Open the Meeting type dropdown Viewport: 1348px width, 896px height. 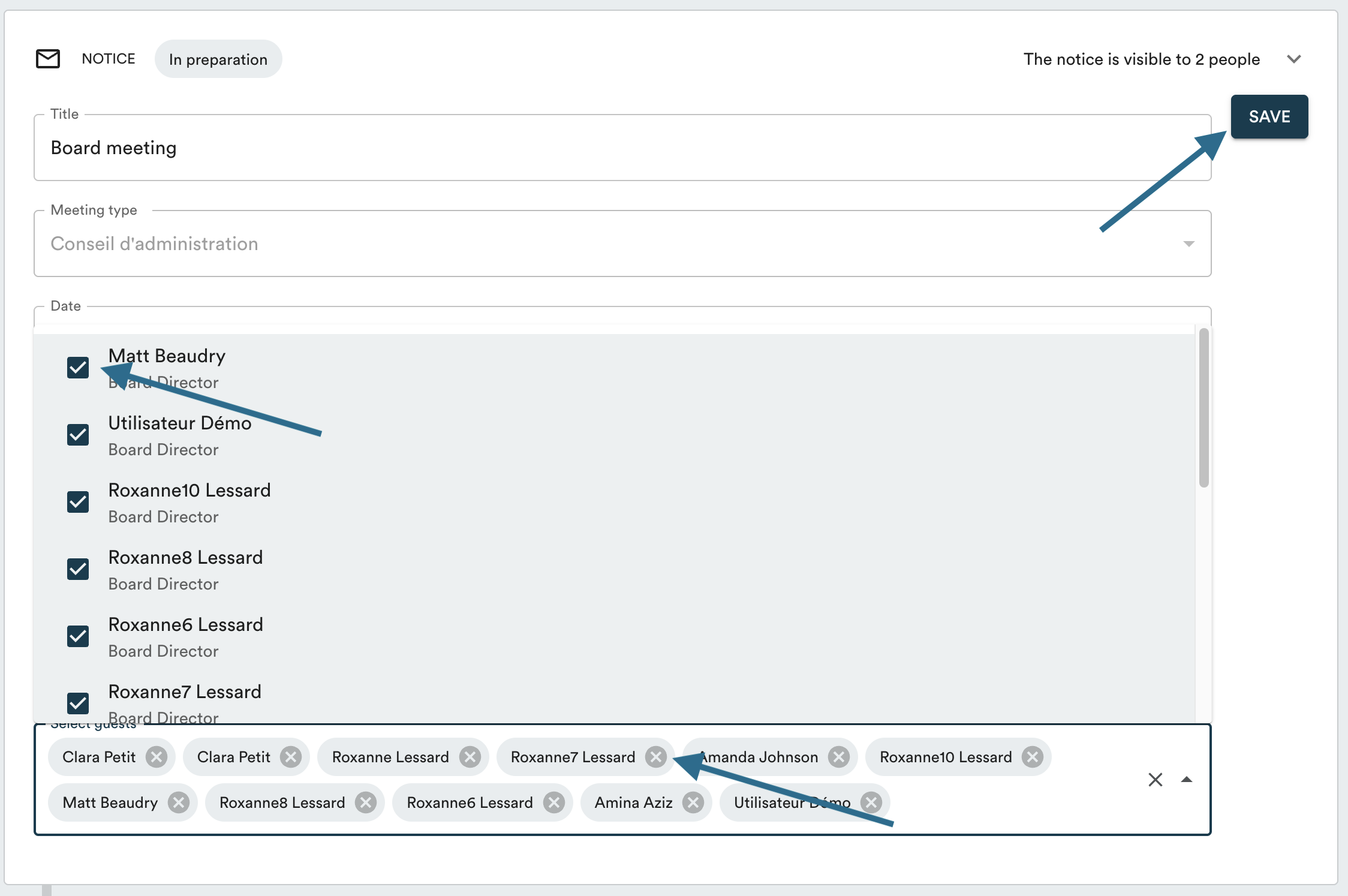tap(1188, 243)
